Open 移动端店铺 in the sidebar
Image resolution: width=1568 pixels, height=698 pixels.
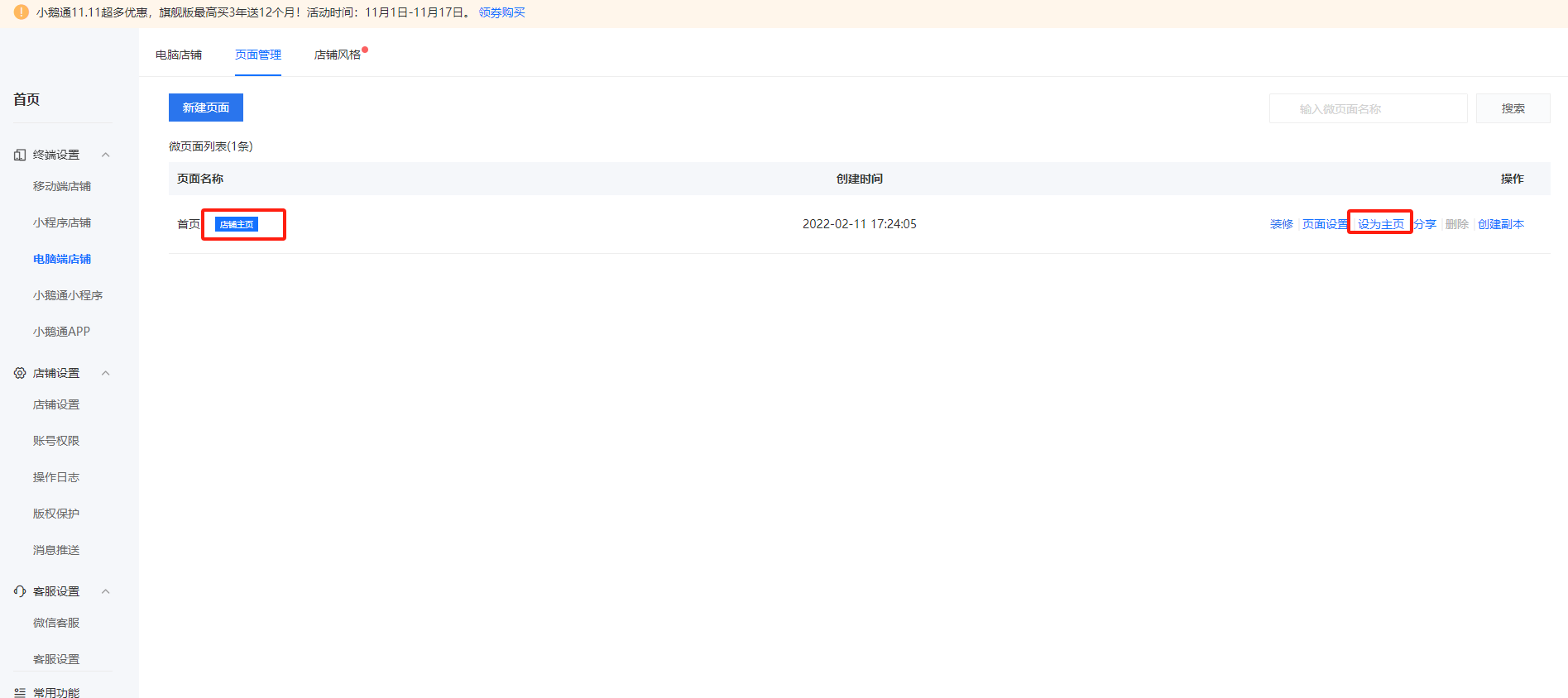pyautogui.click(x=62, y=186)
